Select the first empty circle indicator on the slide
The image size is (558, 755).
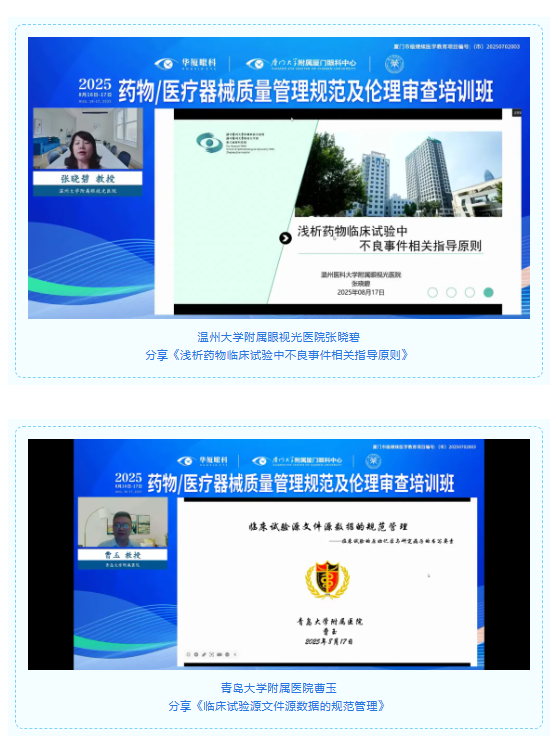433,292
